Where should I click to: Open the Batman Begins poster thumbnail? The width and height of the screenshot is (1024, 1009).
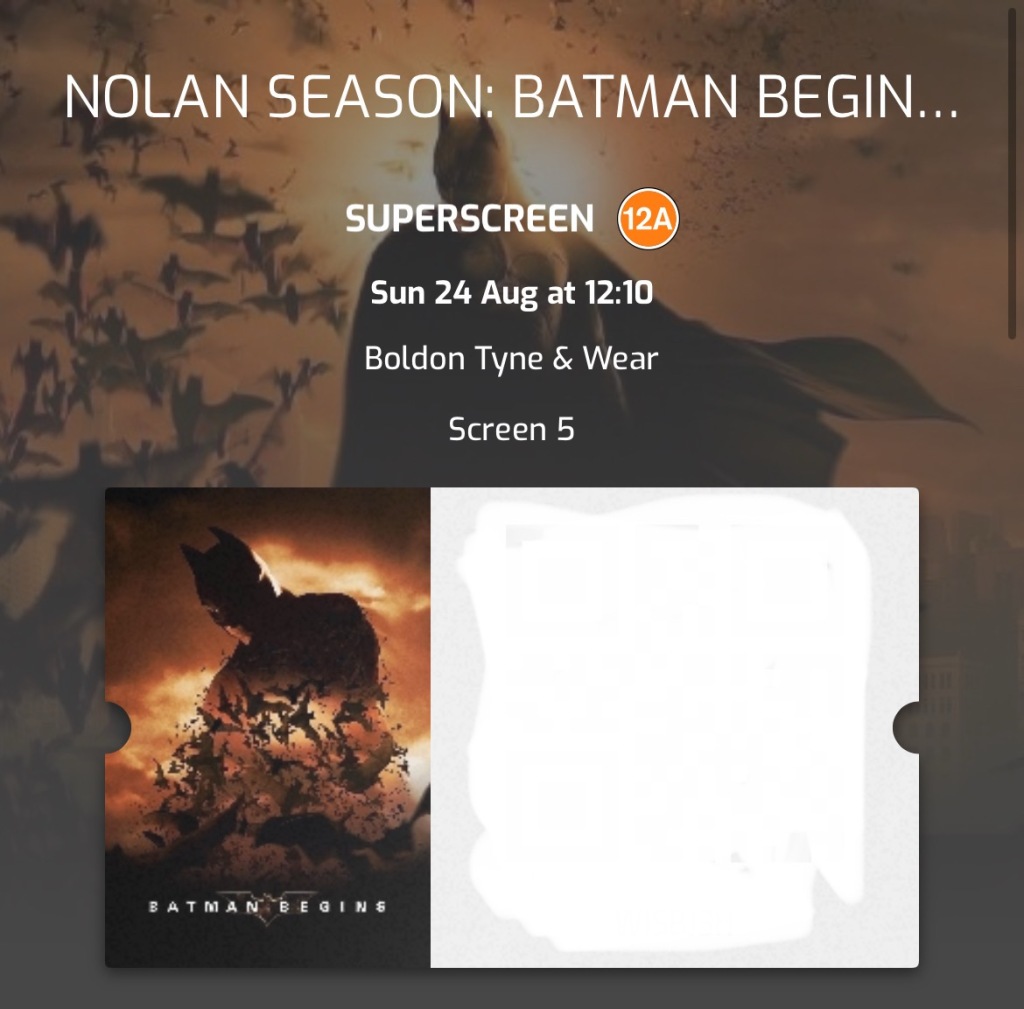point(268,727)
